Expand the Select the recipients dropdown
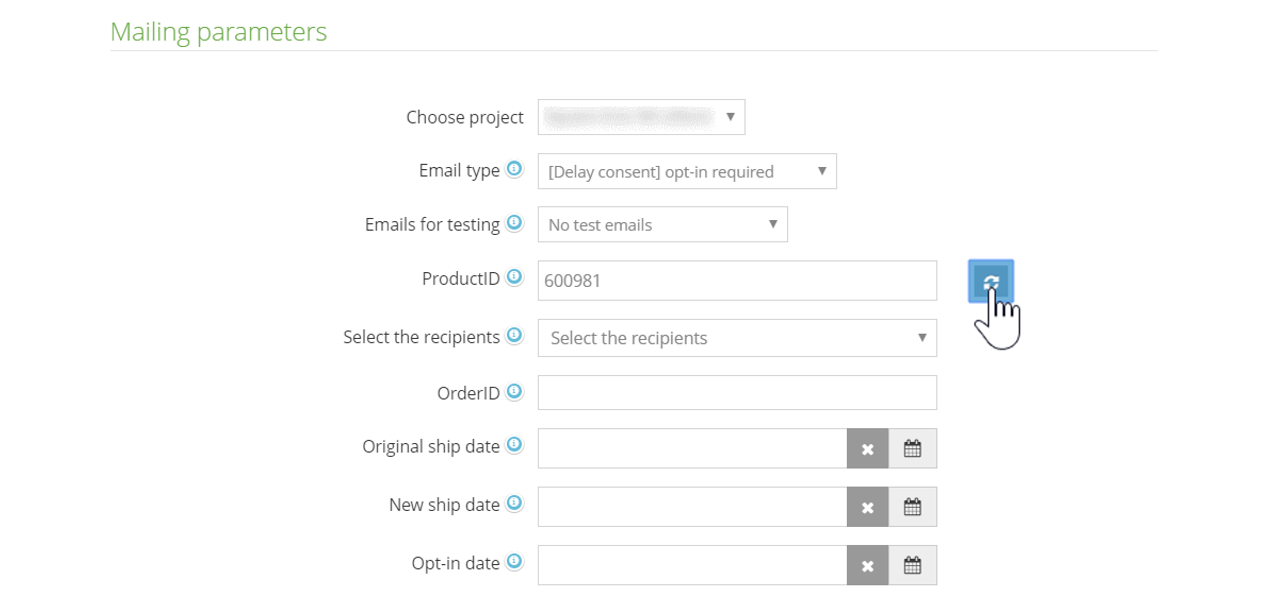1263x604 pixels. 736,338
